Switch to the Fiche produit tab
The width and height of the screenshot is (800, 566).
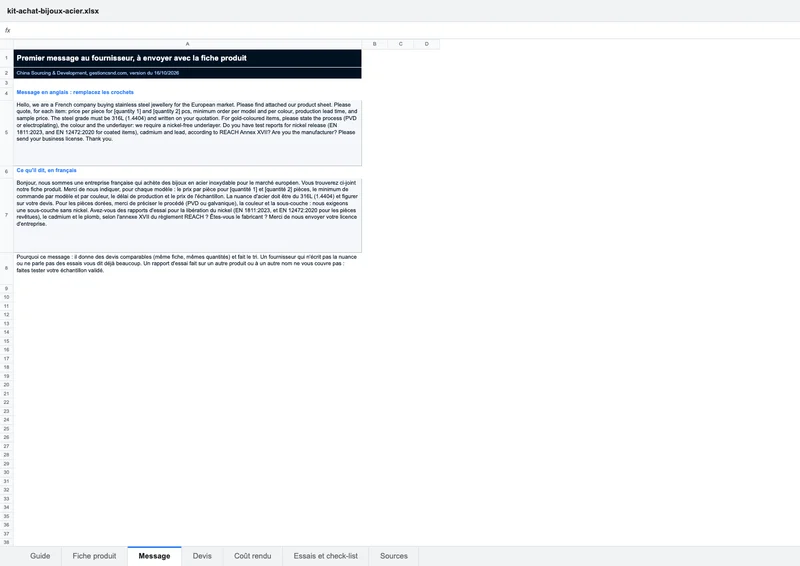(x=94, y=556)
